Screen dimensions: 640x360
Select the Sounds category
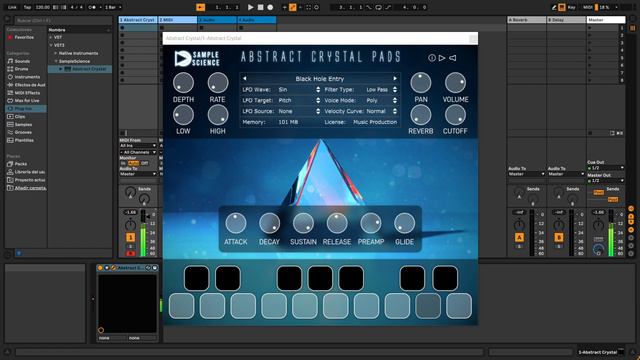[22, 61]
